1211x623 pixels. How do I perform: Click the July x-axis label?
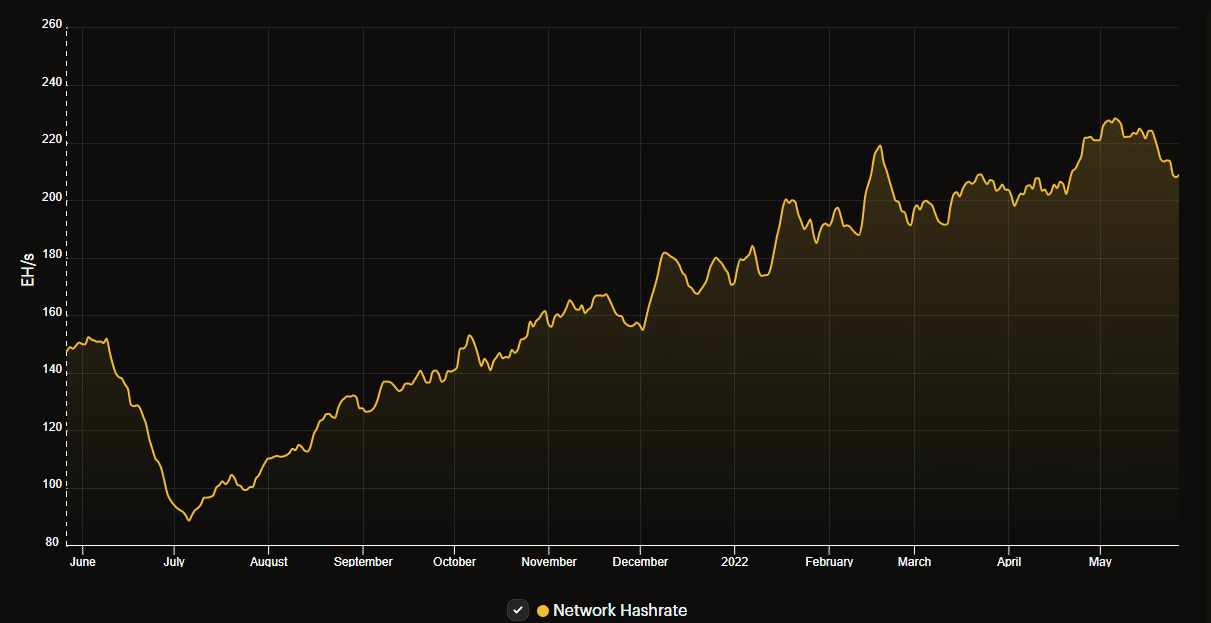174,562
